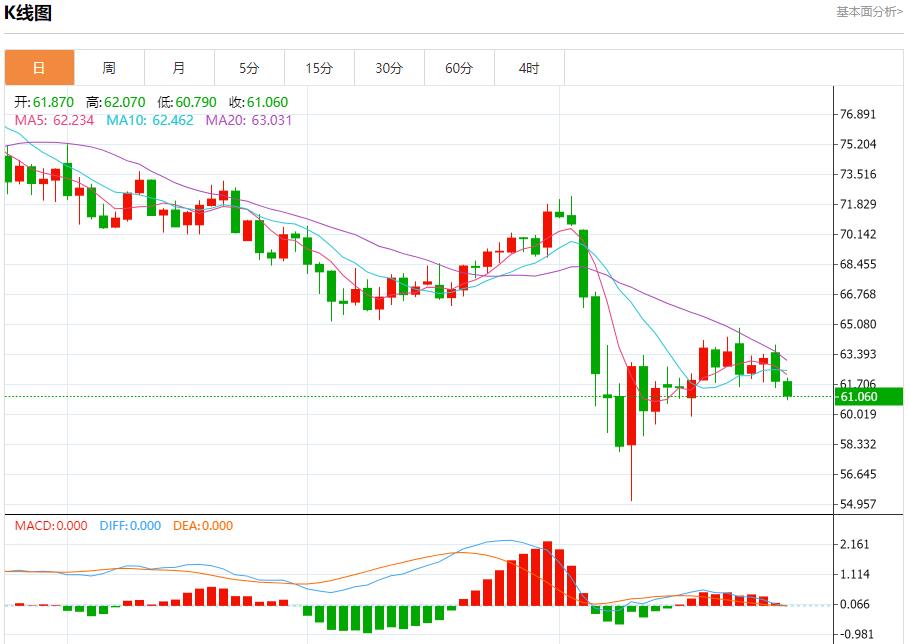This screenshot has height=644, width=908.
Task: Switch to the 4时 chart tab
Action: [529, 68]
